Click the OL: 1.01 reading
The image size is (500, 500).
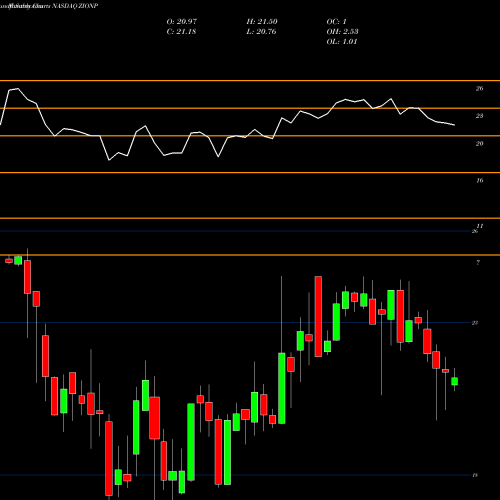click(x=342, y=42)
